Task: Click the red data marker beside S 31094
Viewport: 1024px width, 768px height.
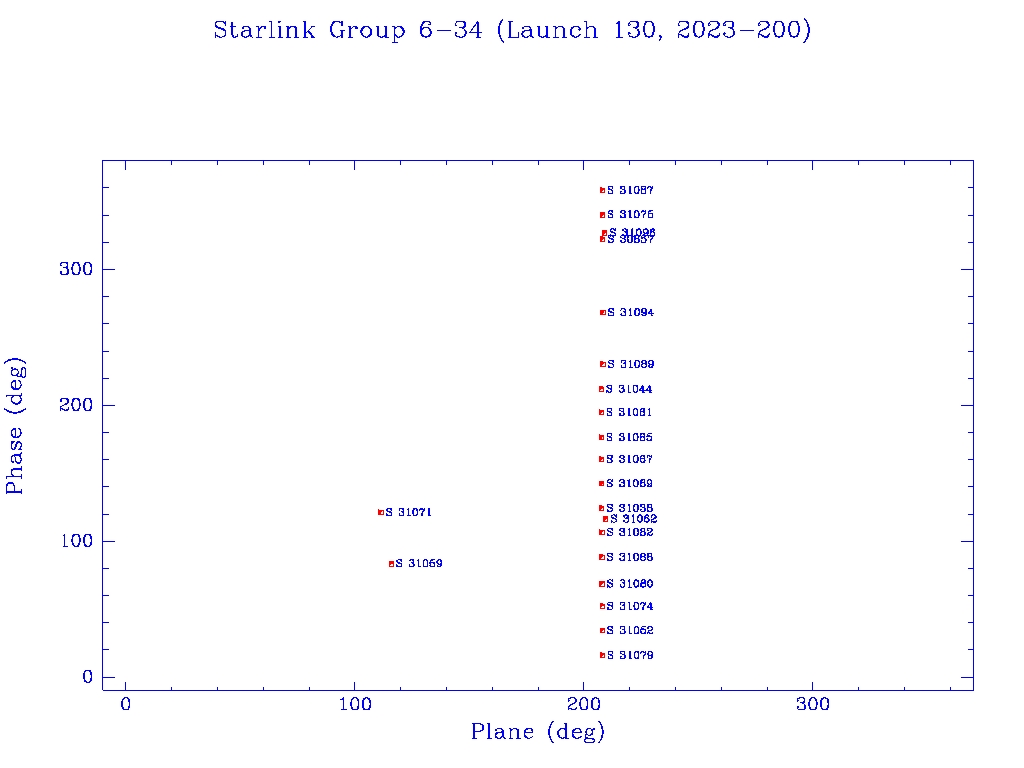Action: [603, 313]
